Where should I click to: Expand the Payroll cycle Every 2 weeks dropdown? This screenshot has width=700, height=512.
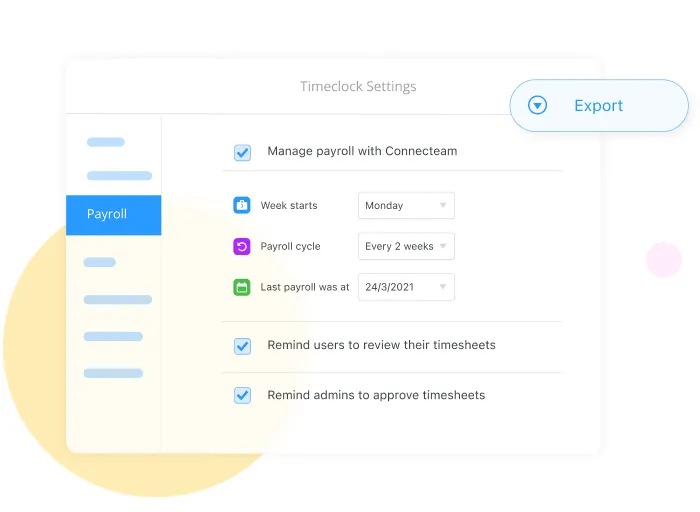[406, 247]
